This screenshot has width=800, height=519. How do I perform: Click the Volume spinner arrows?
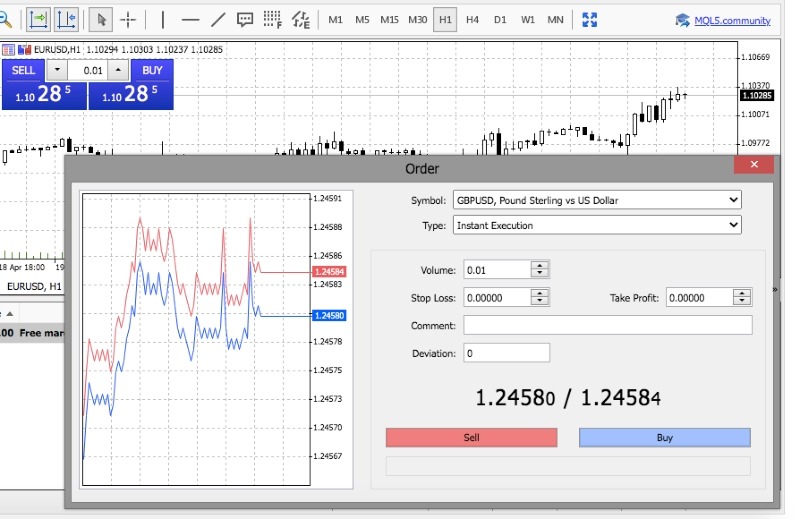point(539,269)
